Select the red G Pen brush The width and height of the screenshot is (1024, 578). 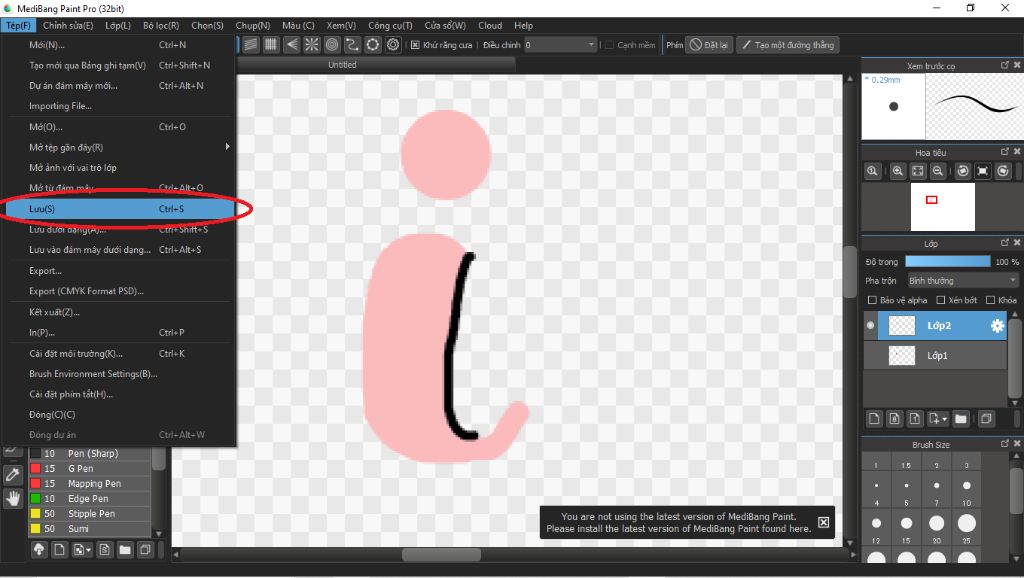point(90,468)
